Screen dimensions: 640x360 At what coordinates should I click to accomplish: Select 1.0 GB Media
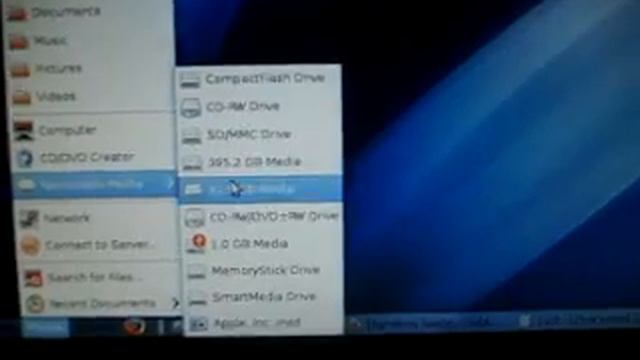pyautogui.click(x=262, y=244)
